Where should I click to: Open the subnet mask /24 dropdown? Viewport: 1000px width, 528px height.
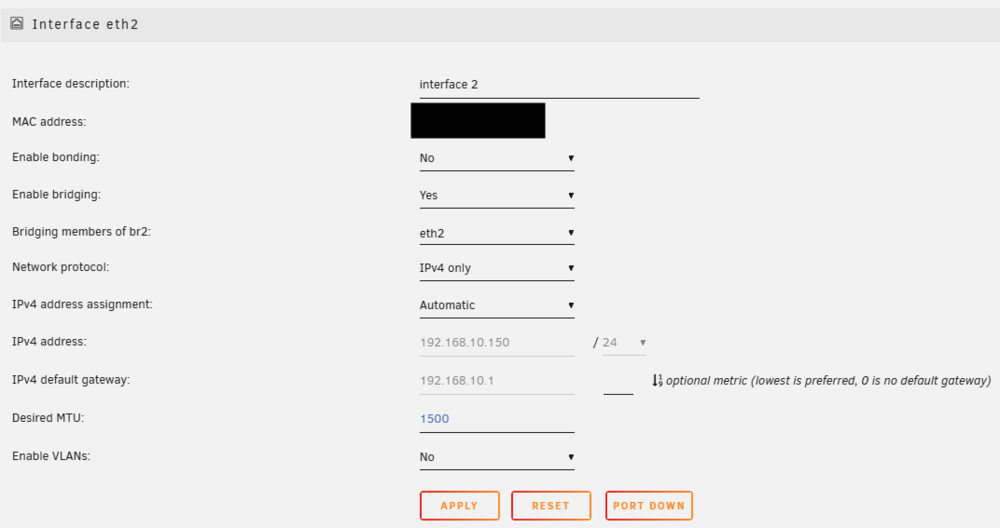coord(624,342)
